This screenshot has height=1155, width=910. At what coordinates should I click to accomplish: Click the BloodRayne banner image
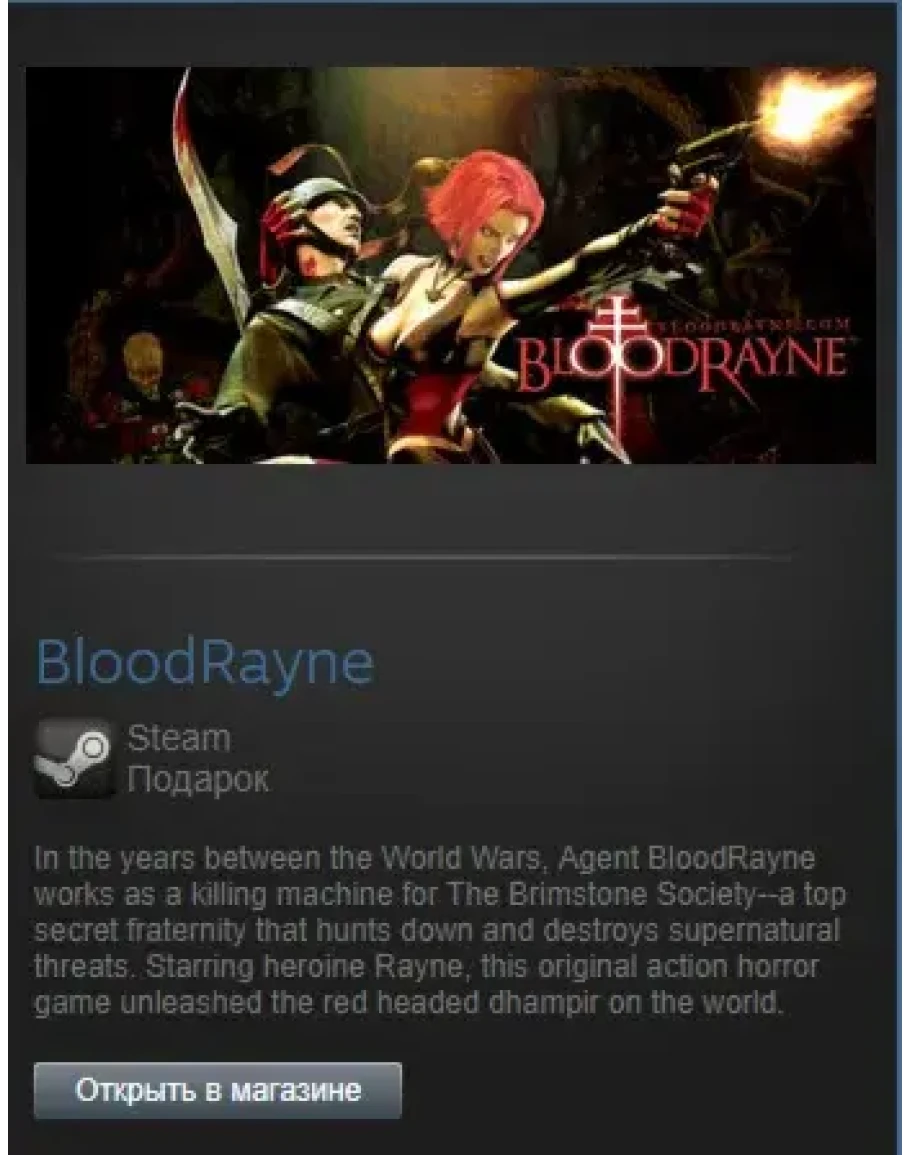pos(451,265)
